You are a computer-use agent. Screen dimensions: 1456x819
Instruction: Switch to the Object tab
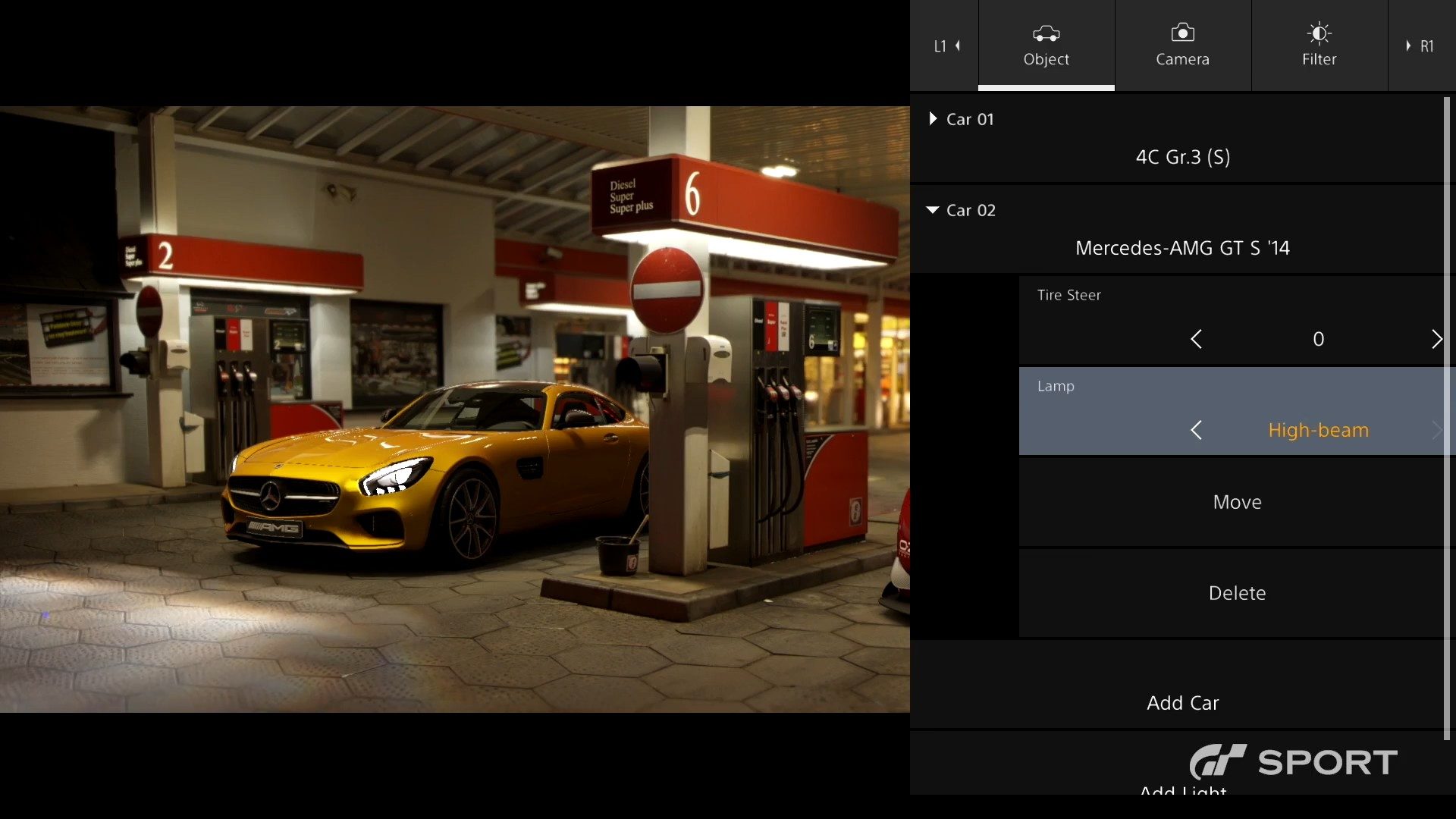pyautogui.click(x=1046, y=45)
